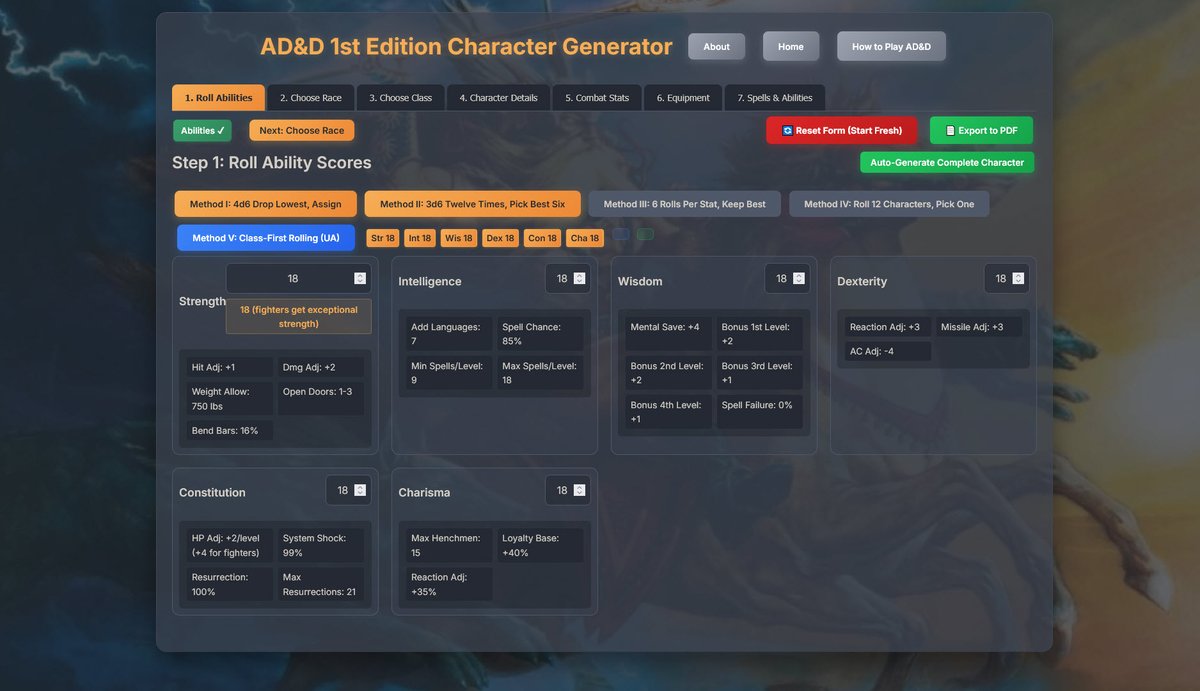This screenshot has height=691, width=1200.
Task: Click the Con 18 rolled score chip
Action: (542, 238)
